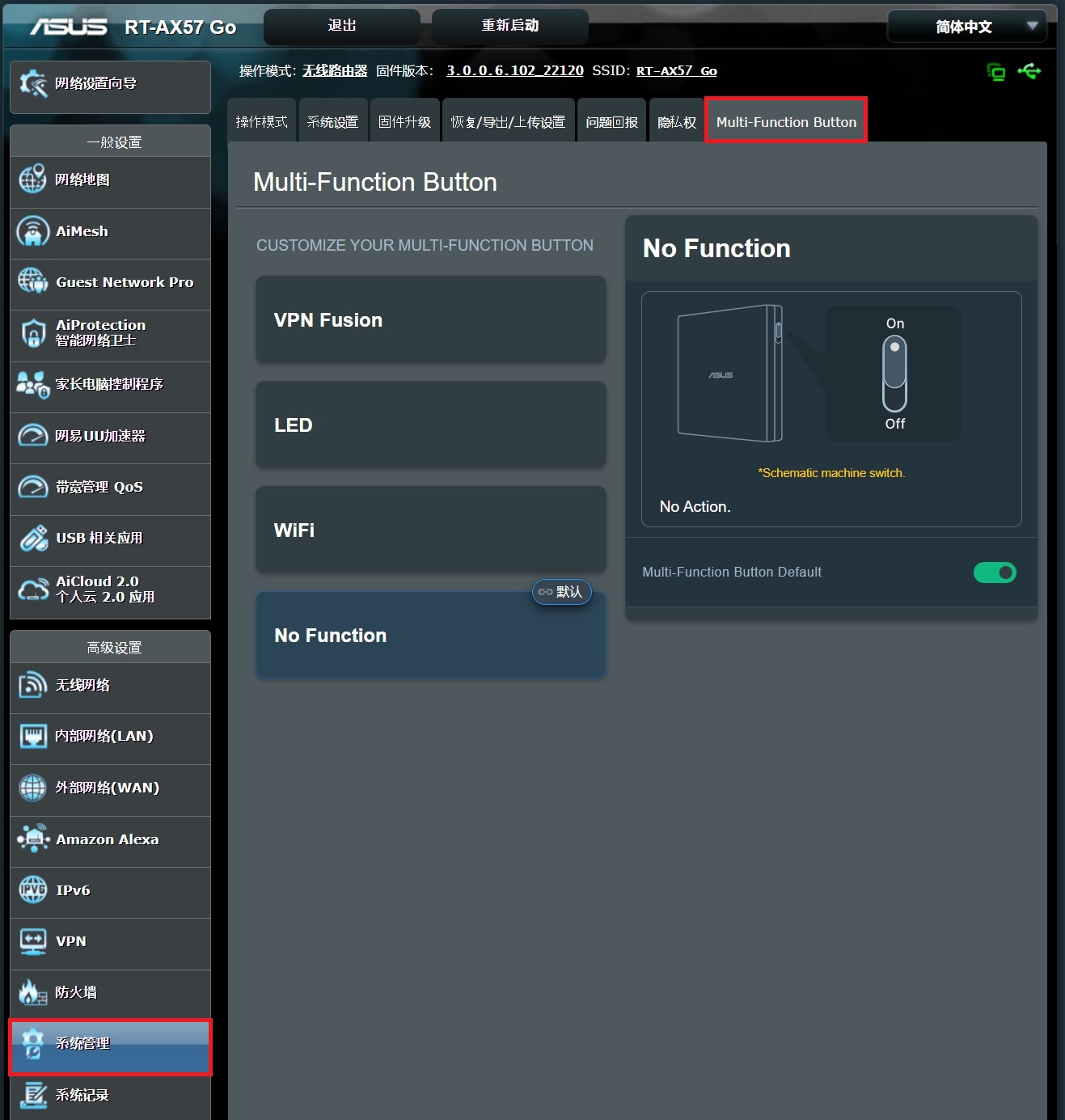This screenshot has height=1120, width=1065.
Task: Switch to the 固件升级 tab
Action: coord(405,121)
